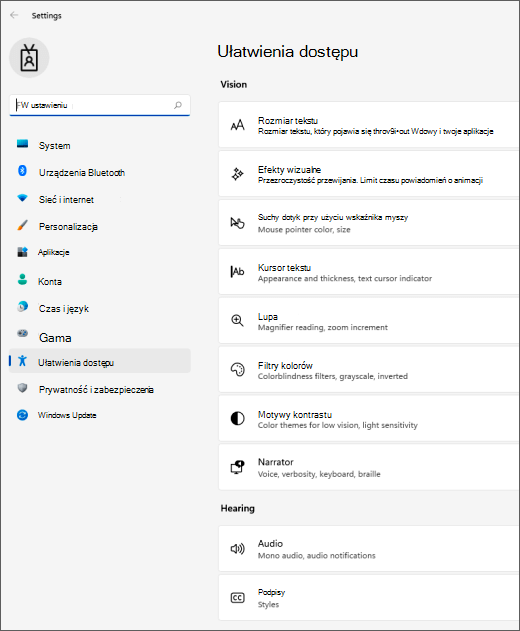Go to Urządzenia Bluetooth section

point(99,173)
